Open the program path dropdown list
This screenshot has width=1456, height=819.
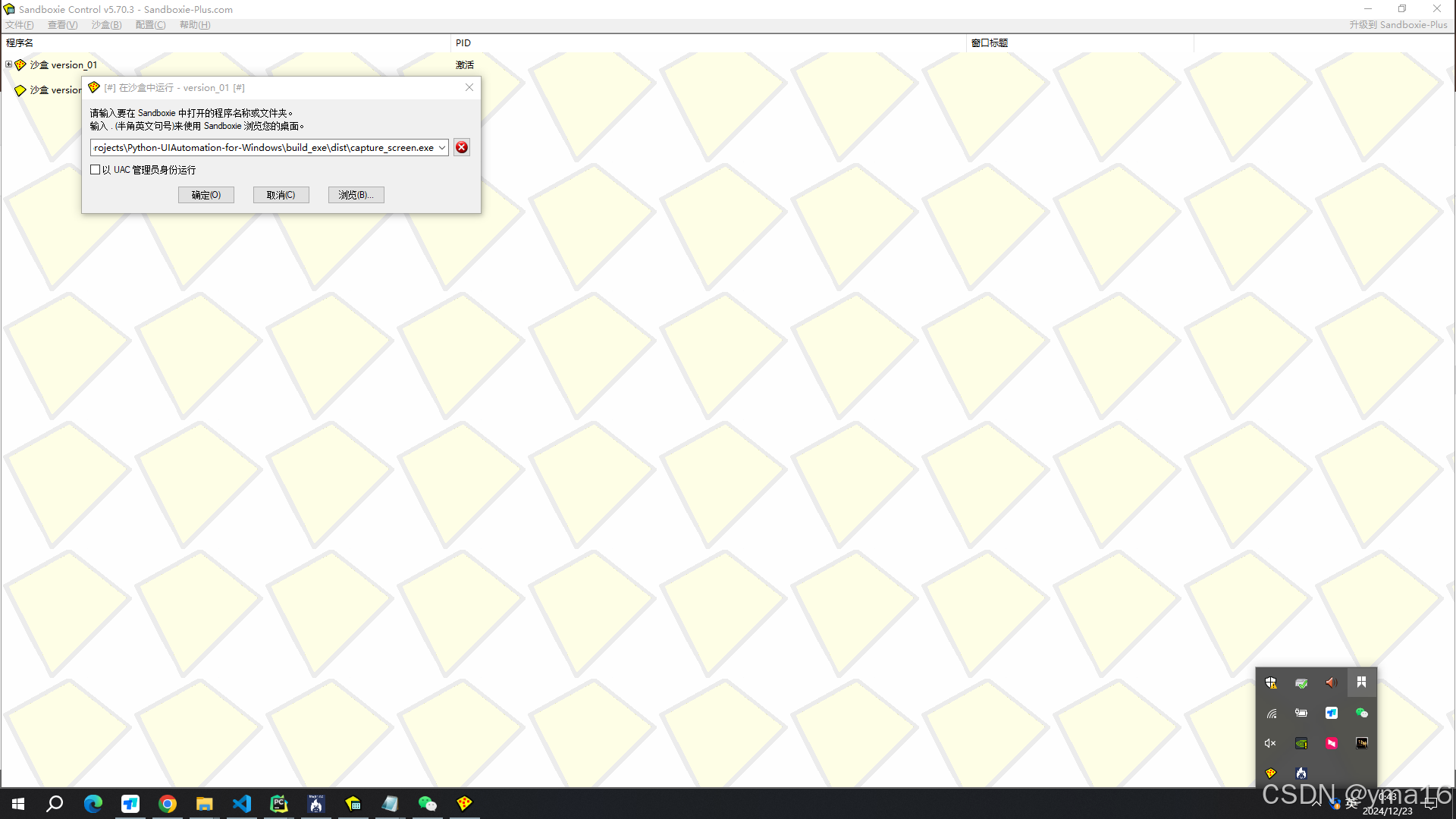click(x=442, y=147)
